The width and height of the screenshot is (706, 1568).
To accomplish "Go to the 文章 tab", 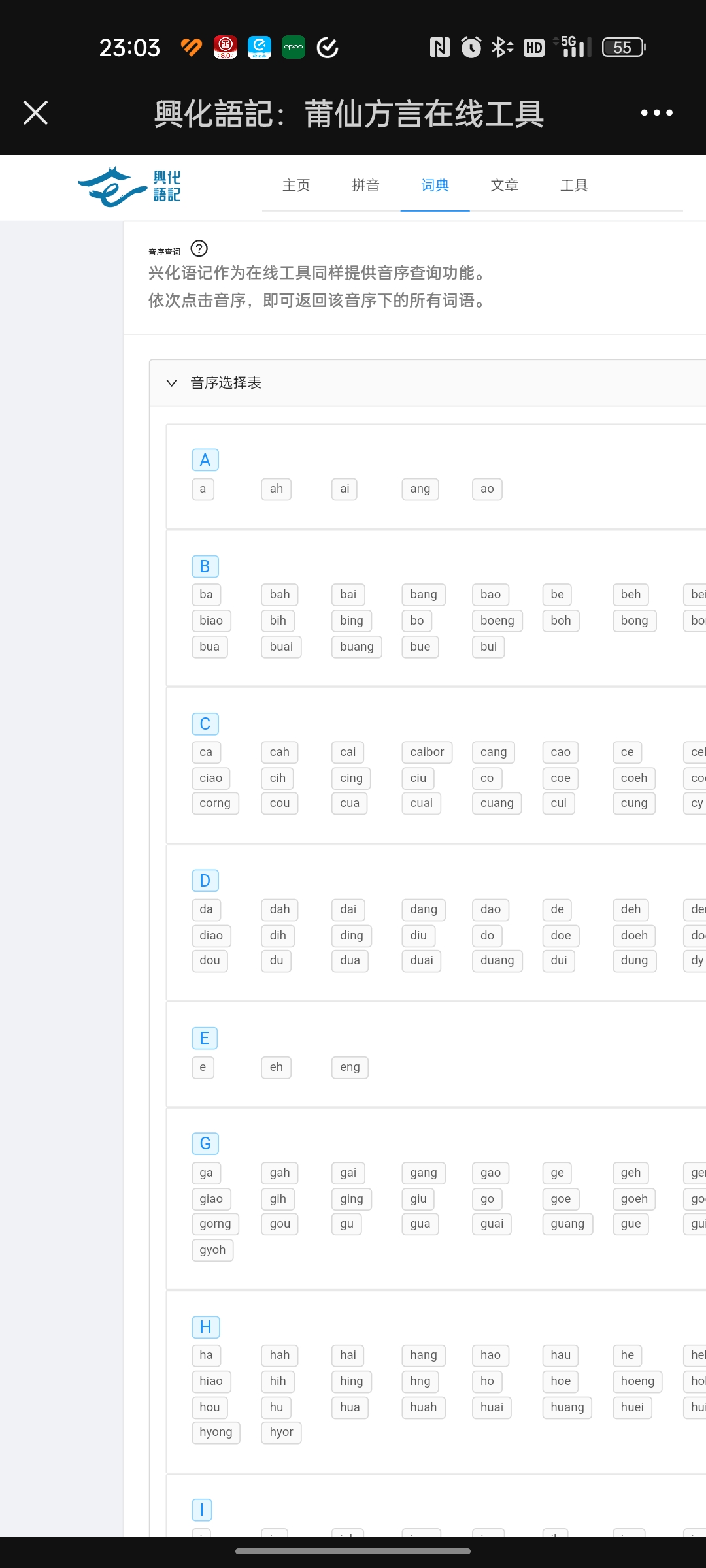I will click(504, 186).
